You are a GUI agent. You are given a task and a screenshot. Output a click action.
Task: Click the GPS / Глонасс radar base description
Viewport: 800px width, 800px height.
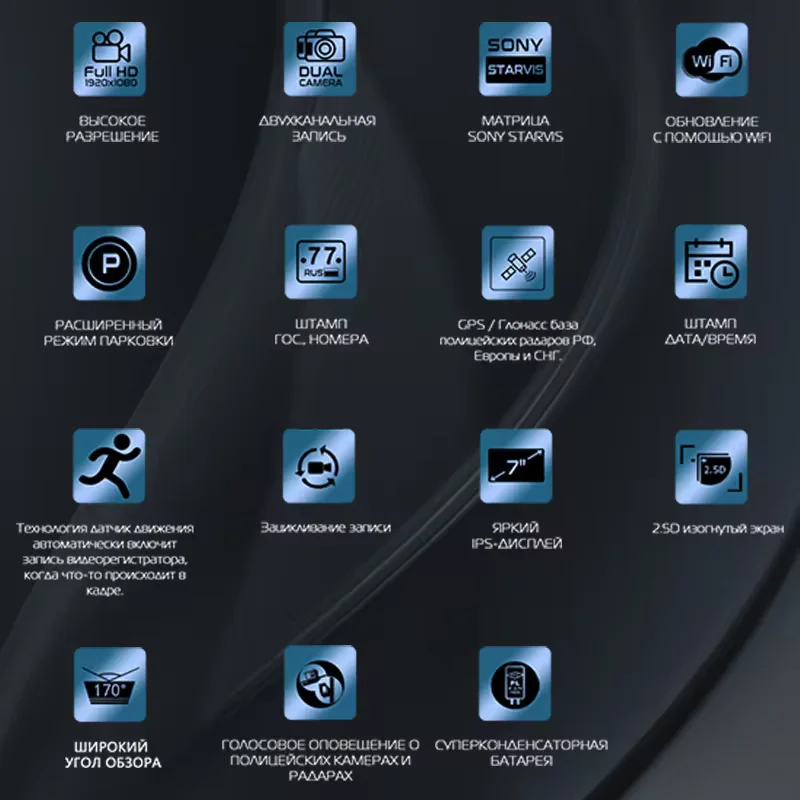tap(518, 340)
